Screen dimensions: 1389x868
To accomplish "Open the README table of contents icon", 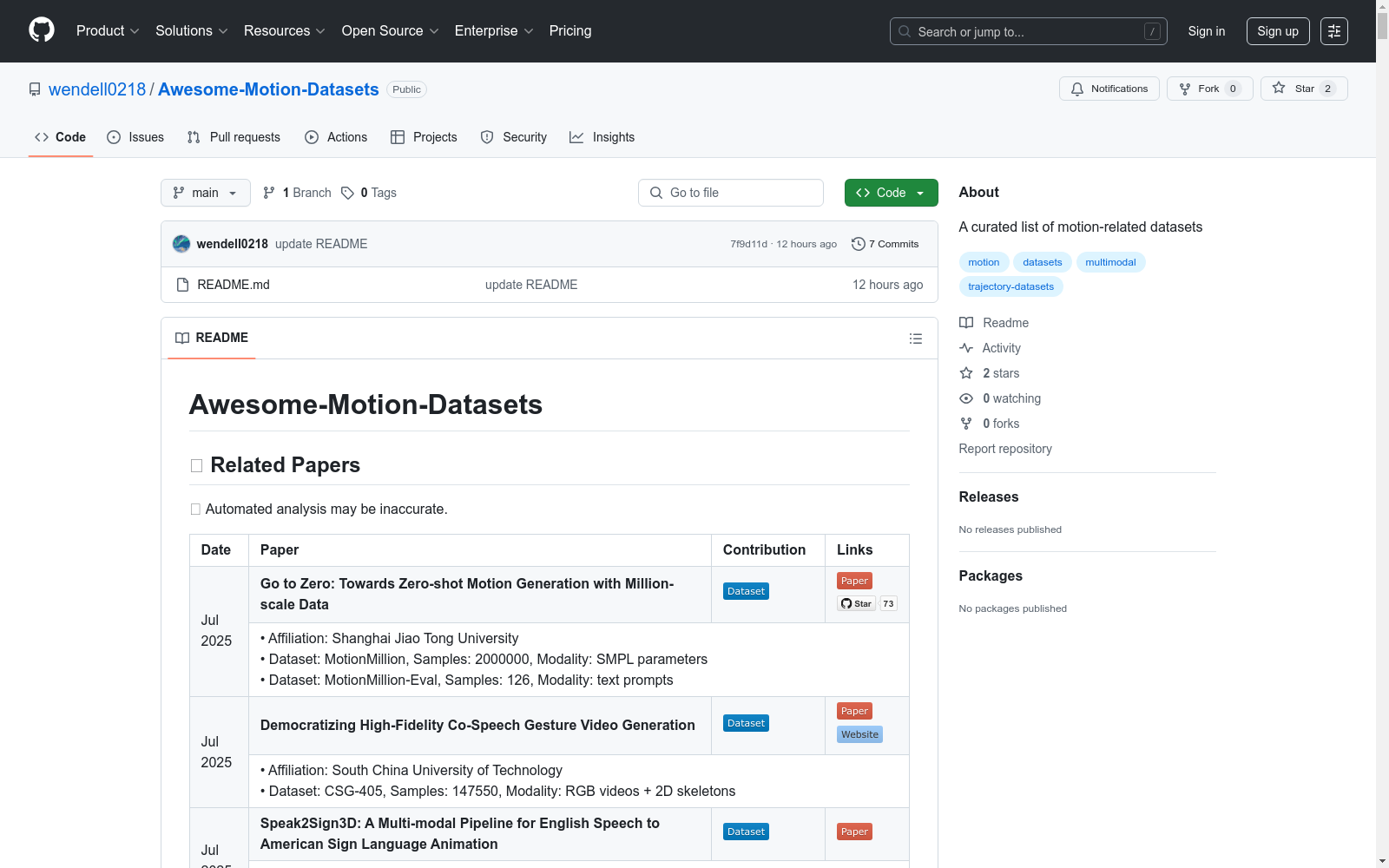I will point(916,339).
